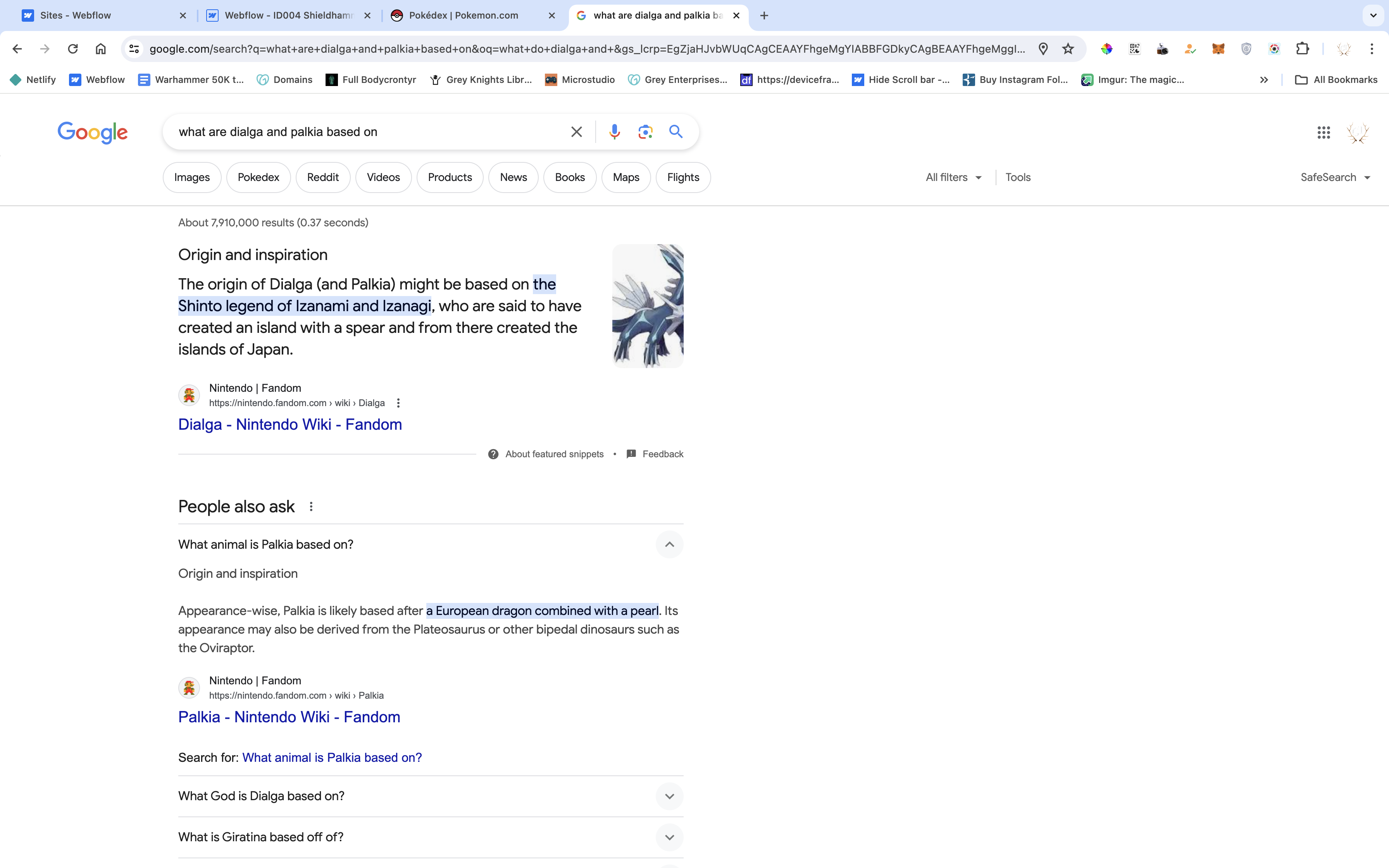Bookmark this page with the star icon

point(1068,49)
